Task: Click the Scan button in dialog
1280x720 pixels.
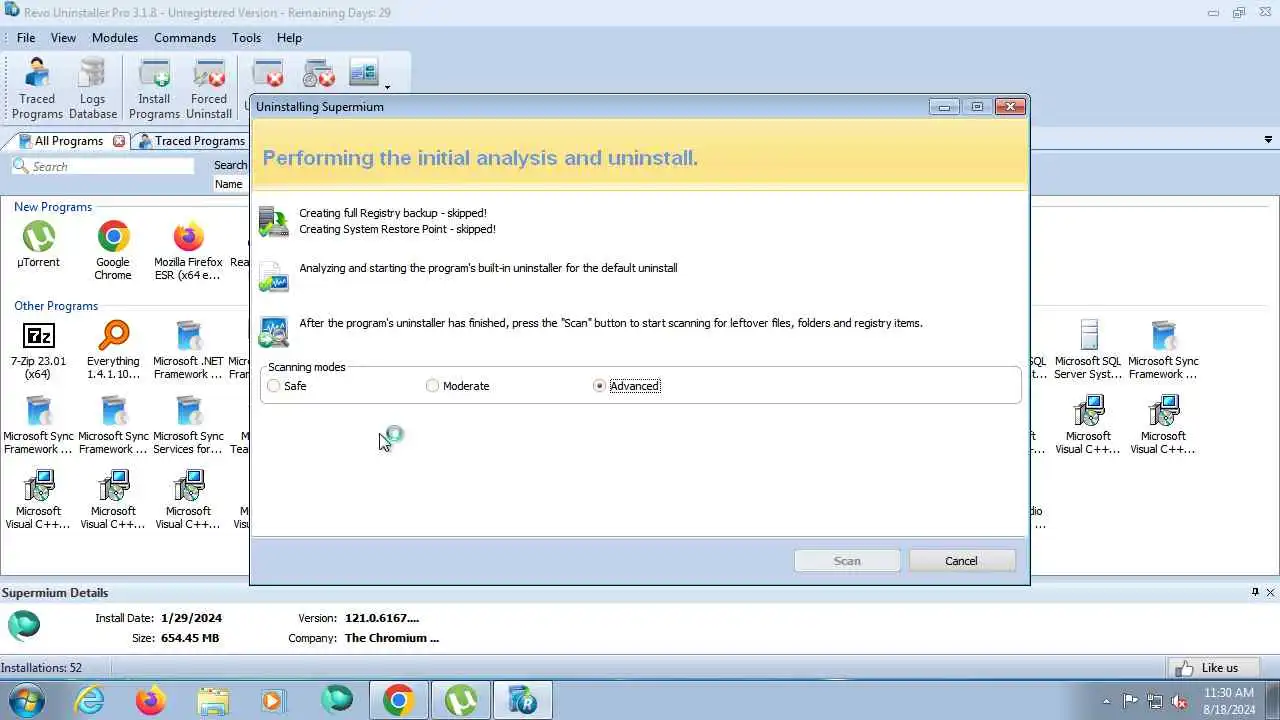Action: pos(847,561)
